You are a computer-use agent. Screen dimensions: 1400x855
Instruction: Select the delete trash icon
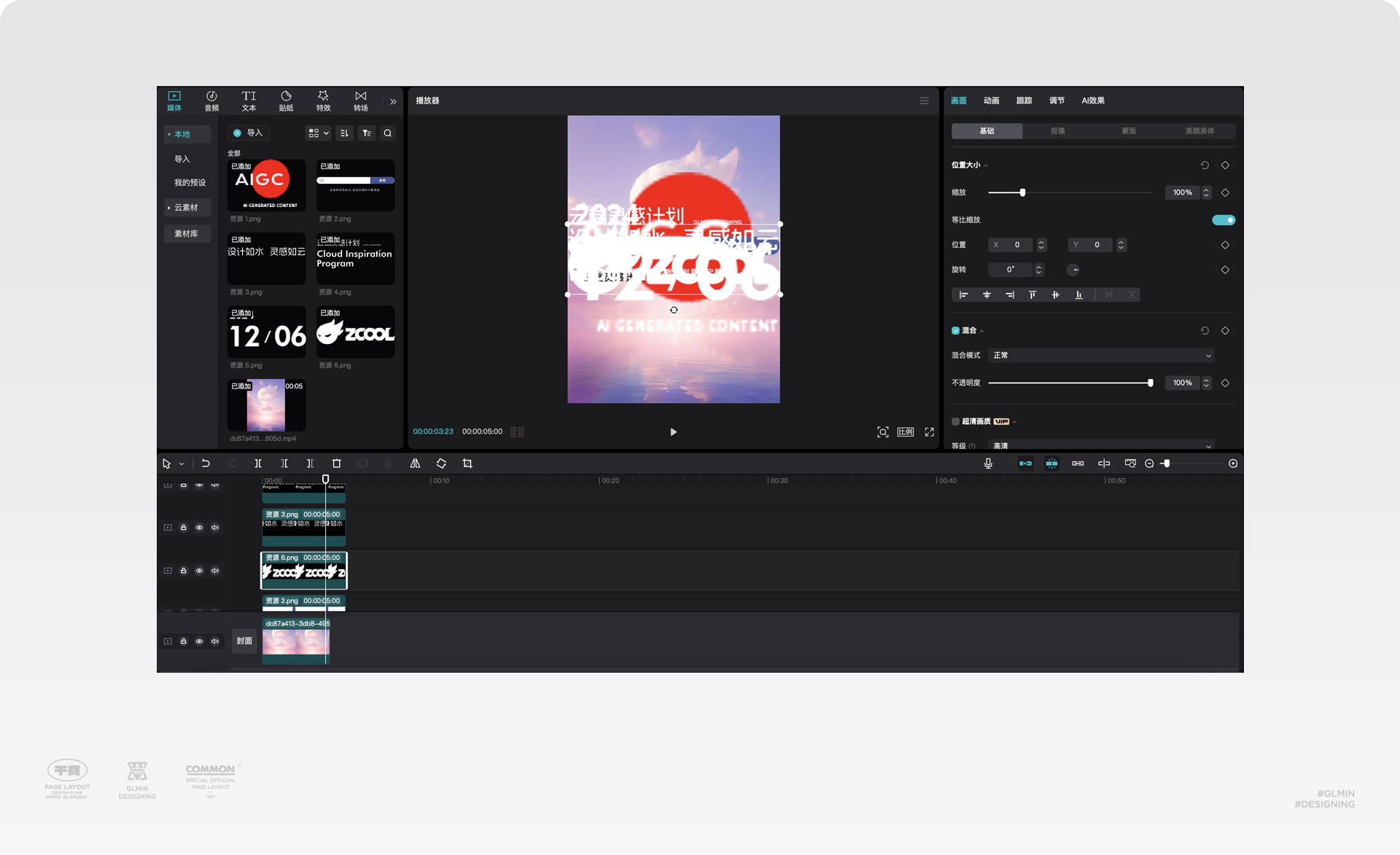pos(337,464)
